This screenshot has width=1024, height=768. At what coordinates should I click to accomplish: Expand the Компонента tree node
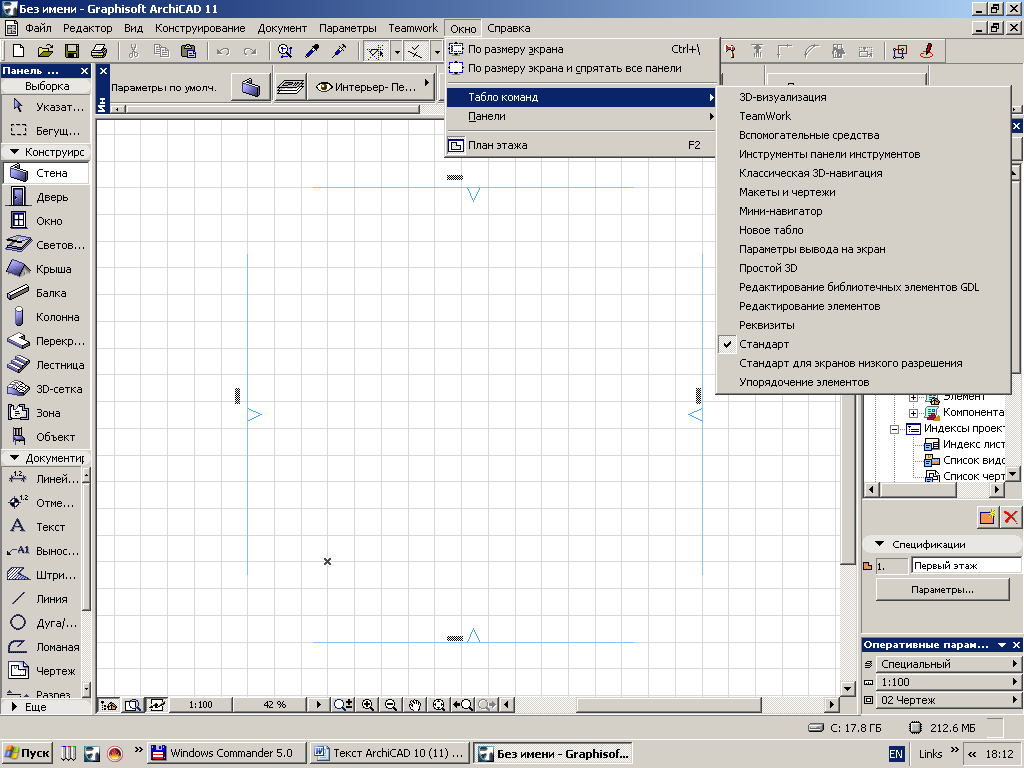click(x=914, y=413)
